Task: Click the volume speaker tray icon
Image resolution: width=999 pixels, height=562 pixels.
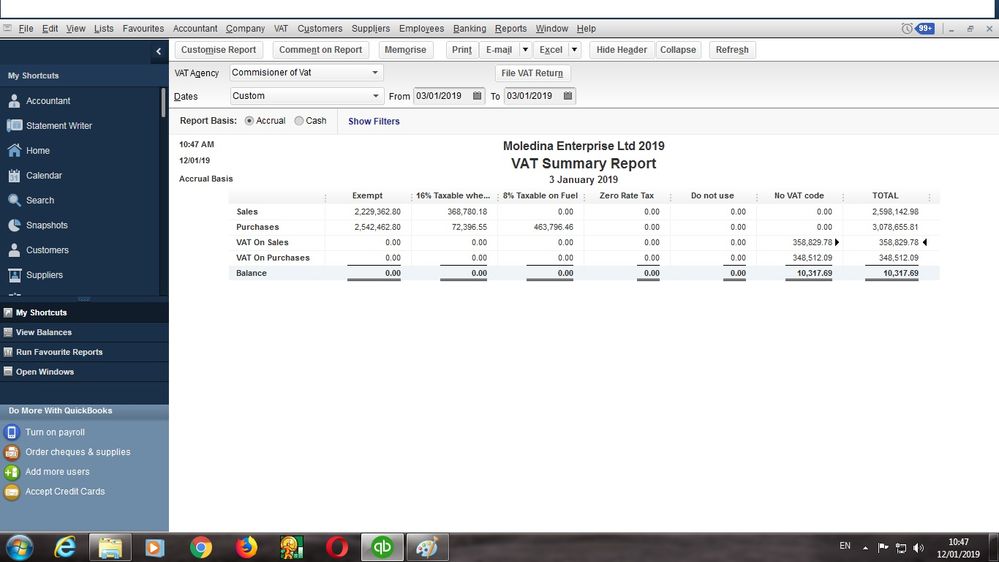Action: tap(918, 547)
